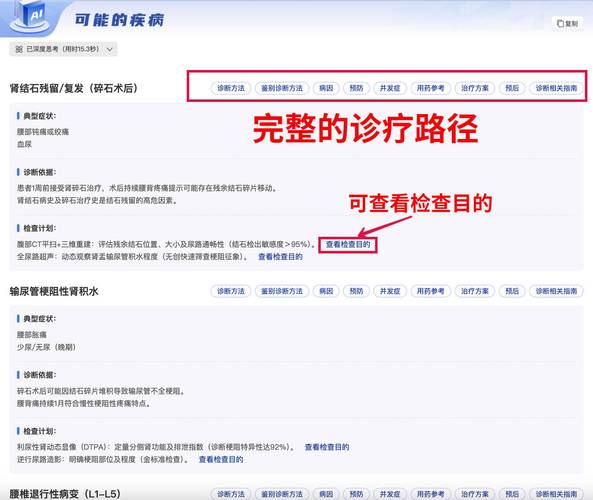Open 鉴别诊断方法 tag for 腰椎退行性病变
This screenshot has width=593, height=500.
[282, 494]
